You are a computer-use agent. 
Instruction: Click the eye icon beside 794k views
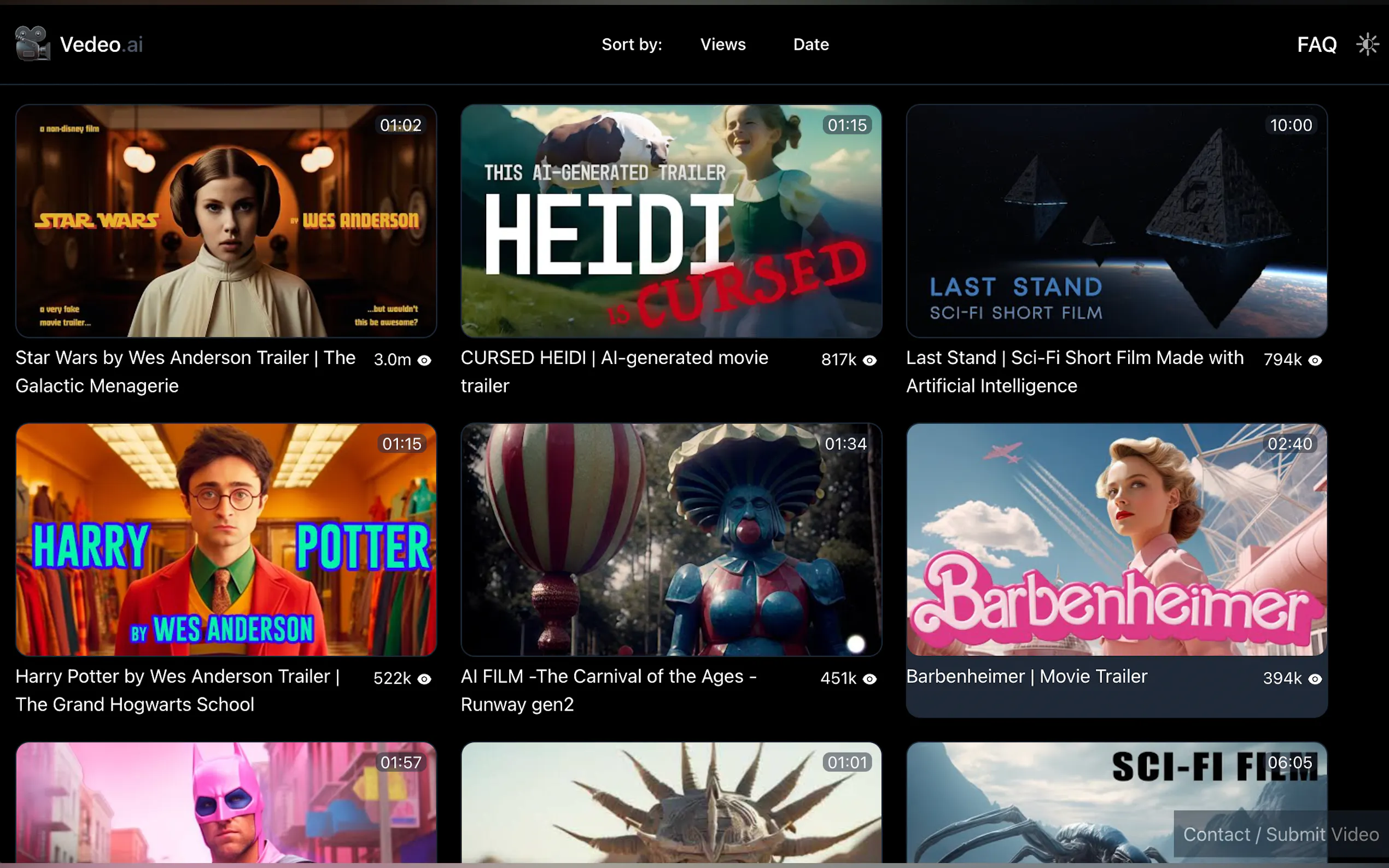pyautogui.click(x=1315, y=361)
